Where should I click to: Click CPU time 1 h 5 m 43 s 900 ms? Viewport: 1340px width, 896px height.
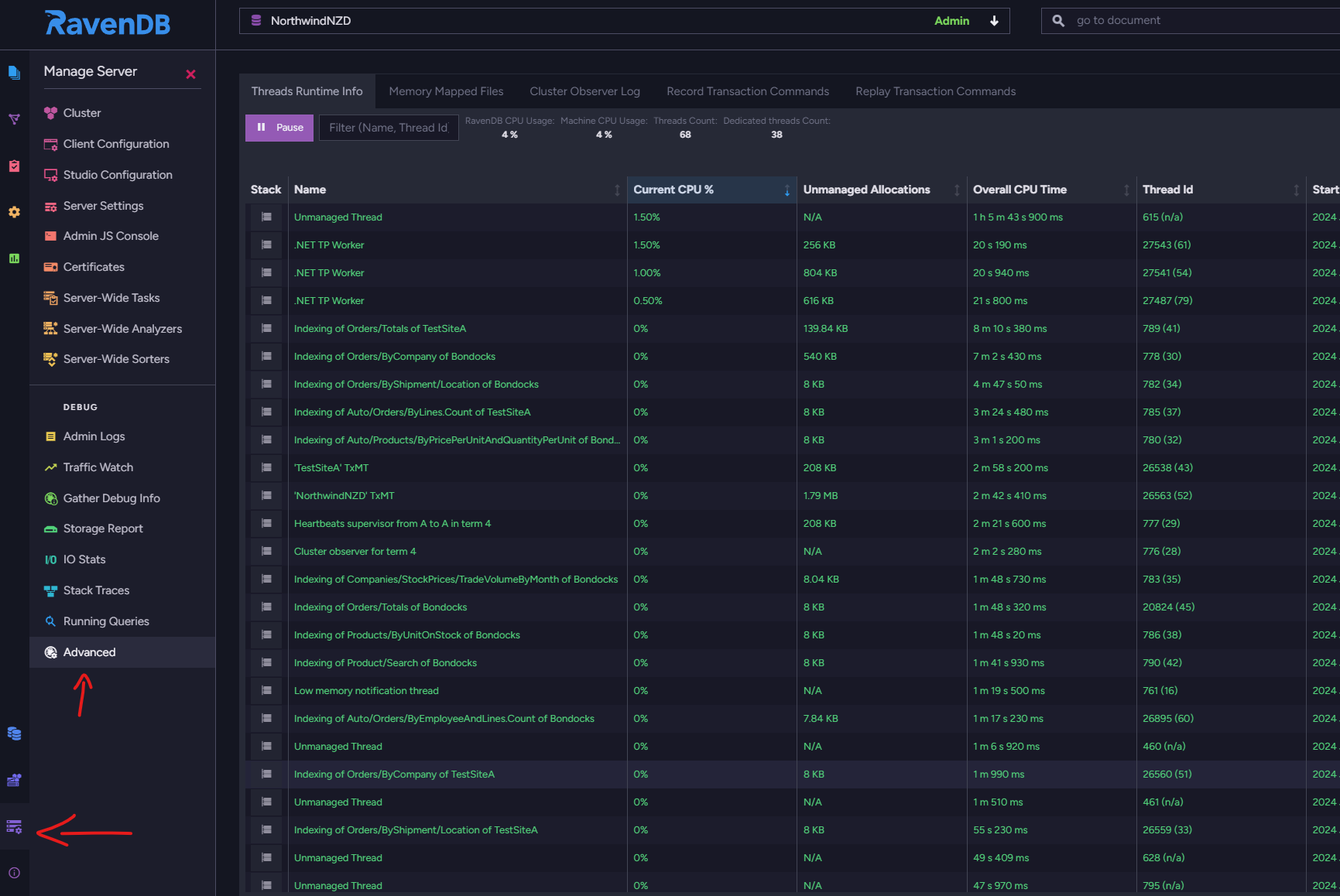[1018, 217]
